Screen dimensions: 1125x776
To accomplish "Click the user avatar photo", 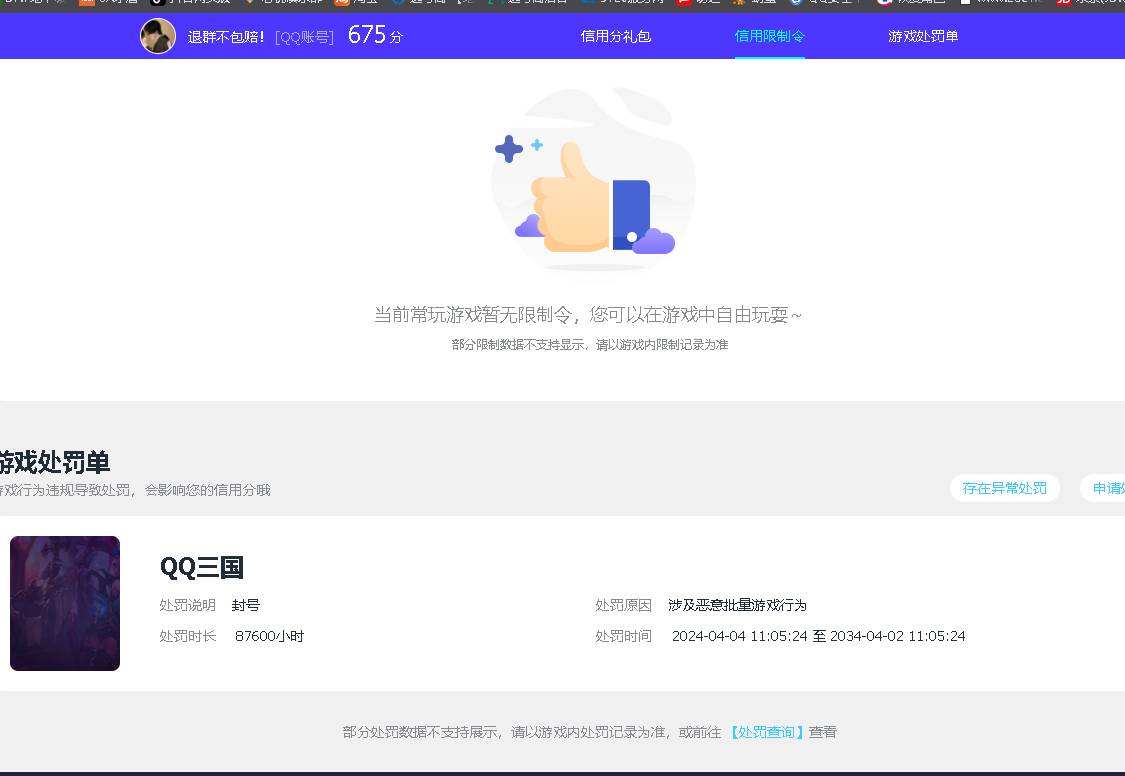I will click(157, 36).
